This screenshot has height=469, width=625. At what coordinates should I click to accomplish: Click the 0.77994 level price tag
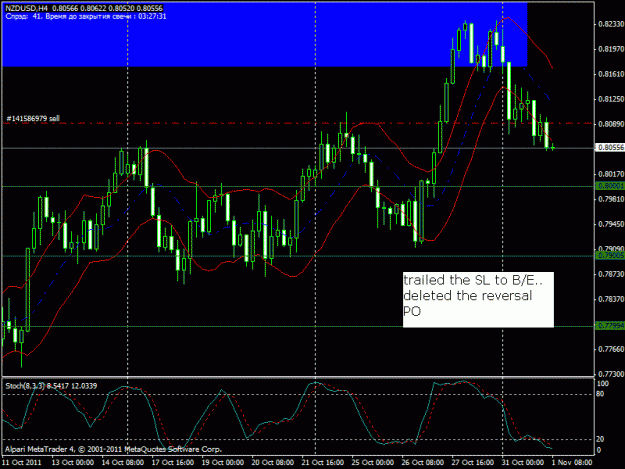[610, 326]
